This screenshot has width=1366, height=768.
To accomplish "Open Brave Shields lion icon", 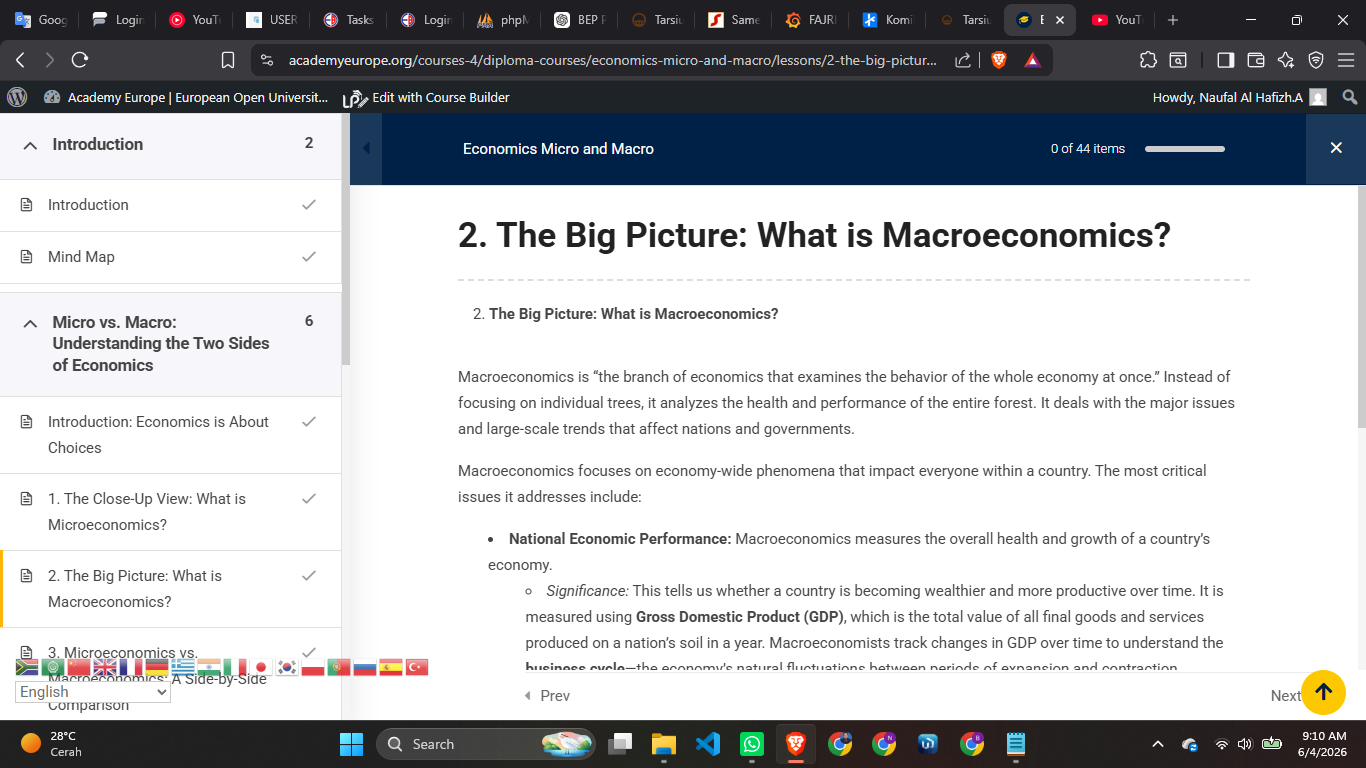I will tap(998, 60).
